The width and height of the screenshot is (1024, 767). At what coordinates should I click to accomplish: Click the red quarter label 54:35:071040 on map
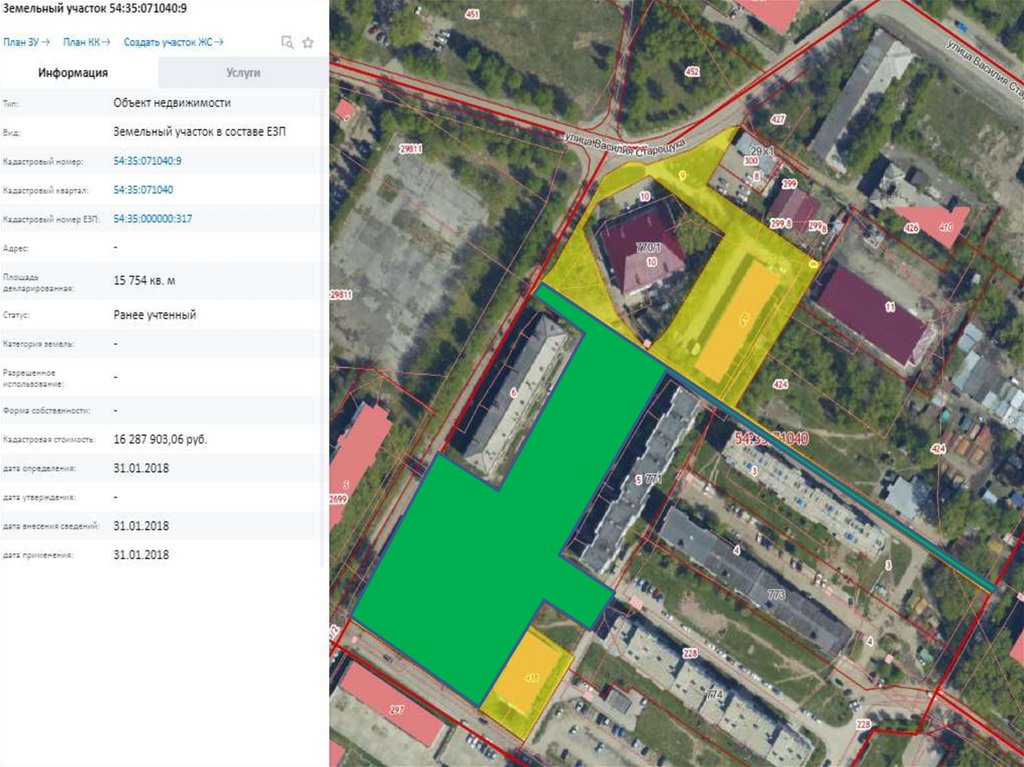click(x=771, y=438)
